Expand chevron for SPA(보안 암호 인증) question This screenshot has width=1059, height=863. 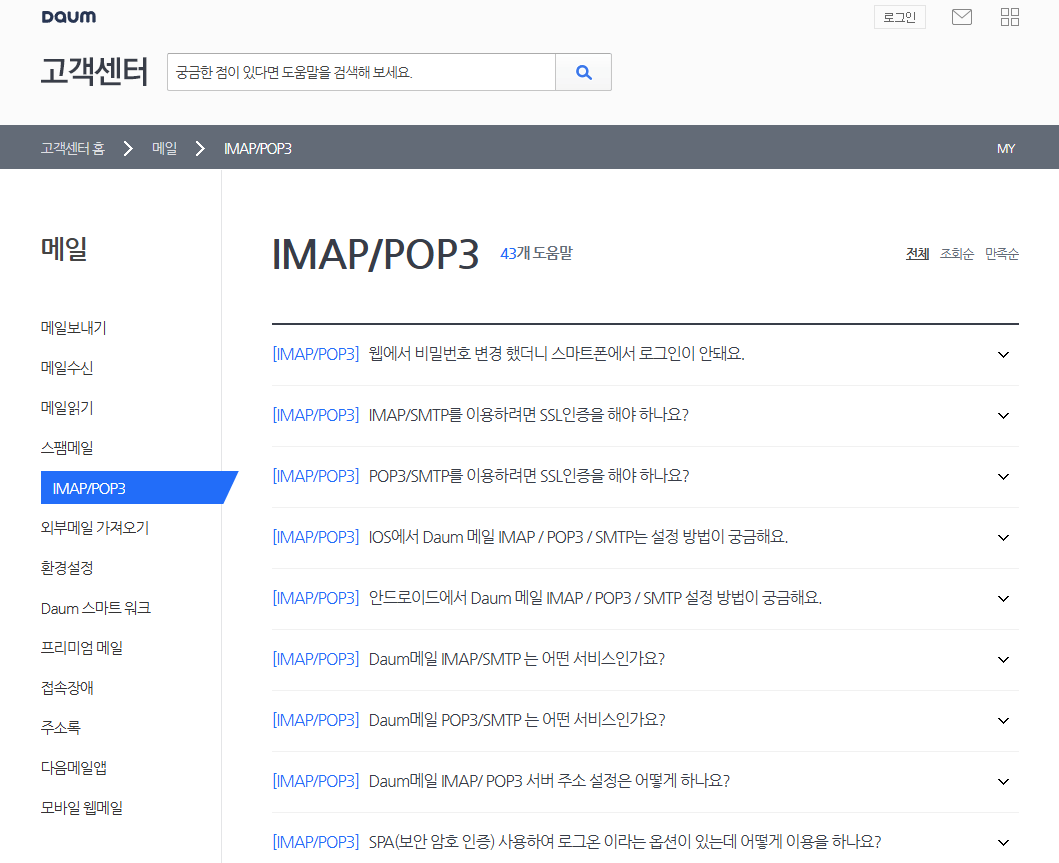1004,843
